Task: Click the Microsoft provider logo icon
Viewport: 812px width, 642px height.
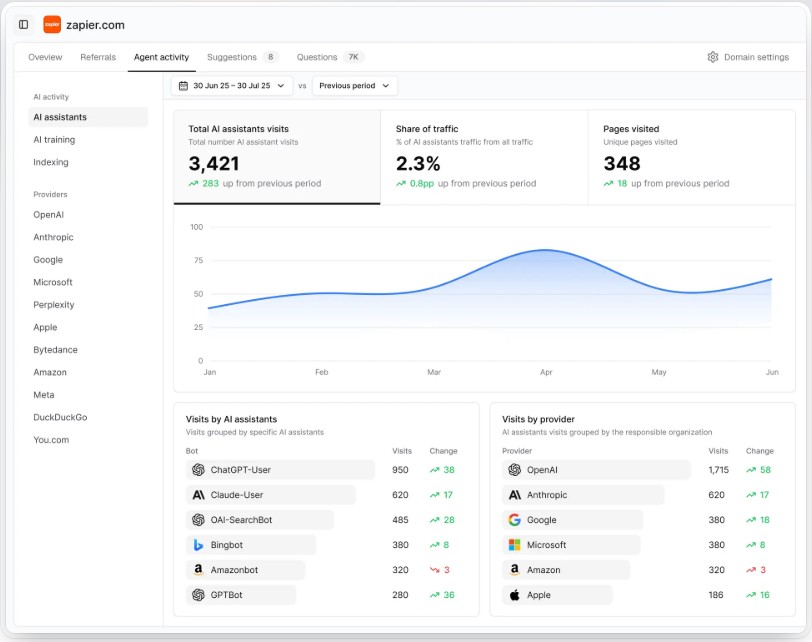Action: coord(514,545)
